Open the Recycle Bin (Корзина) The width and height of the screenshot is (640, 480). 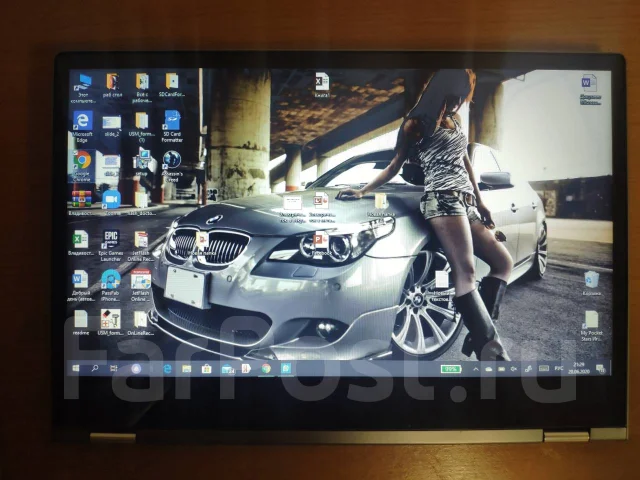pyautogui.click(x=591, y=283)
